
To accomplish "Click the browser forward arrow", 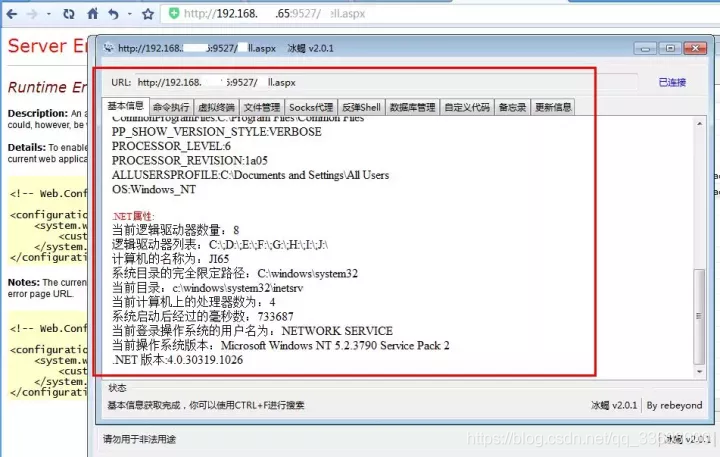I will point(32,14).
